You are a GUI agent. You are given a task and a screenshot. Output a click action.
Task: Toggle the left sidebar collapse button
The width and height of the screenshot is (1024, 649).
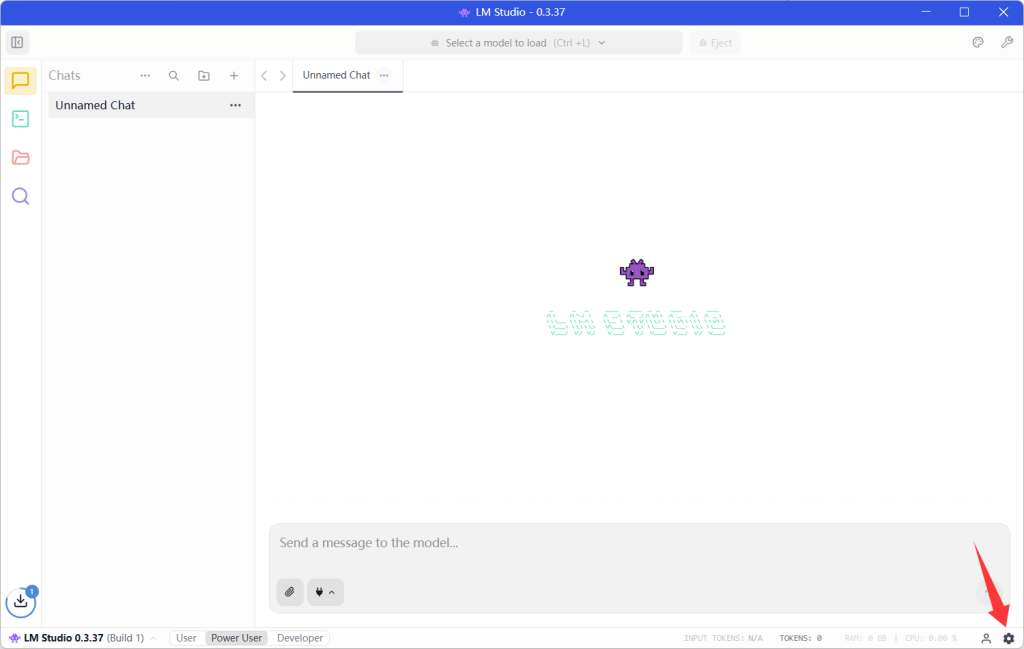17,43
